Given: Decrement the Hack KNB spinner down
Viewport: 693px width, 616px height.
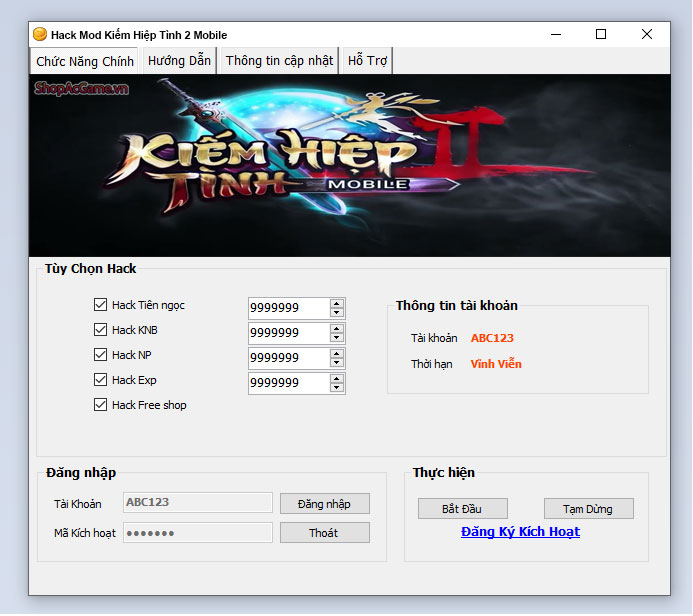Looking at the screenshot, I should tap(337, 338).
